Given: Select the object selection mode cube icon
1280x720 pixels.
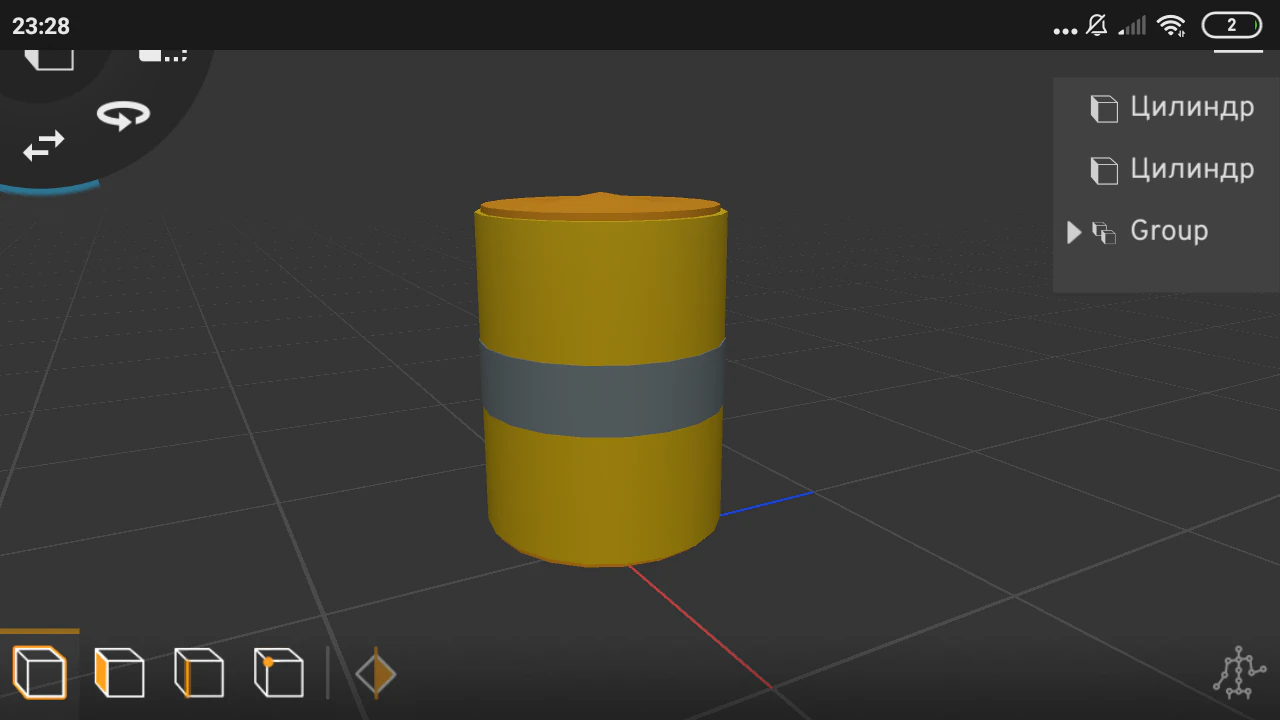Looking at the screenshot, I should tap(39, 673).
